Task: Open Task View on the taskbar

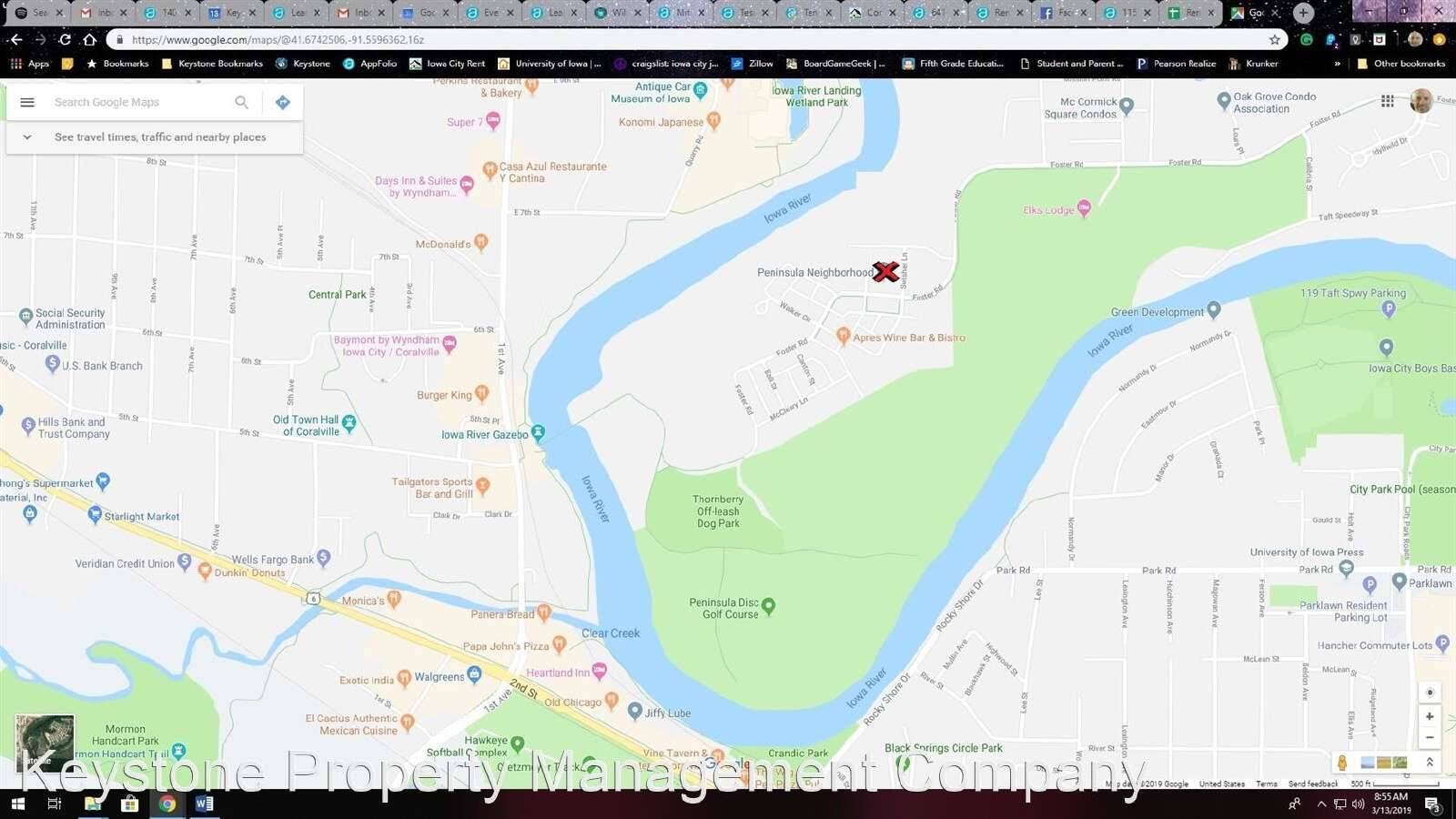Action: (x=54, y=804)
